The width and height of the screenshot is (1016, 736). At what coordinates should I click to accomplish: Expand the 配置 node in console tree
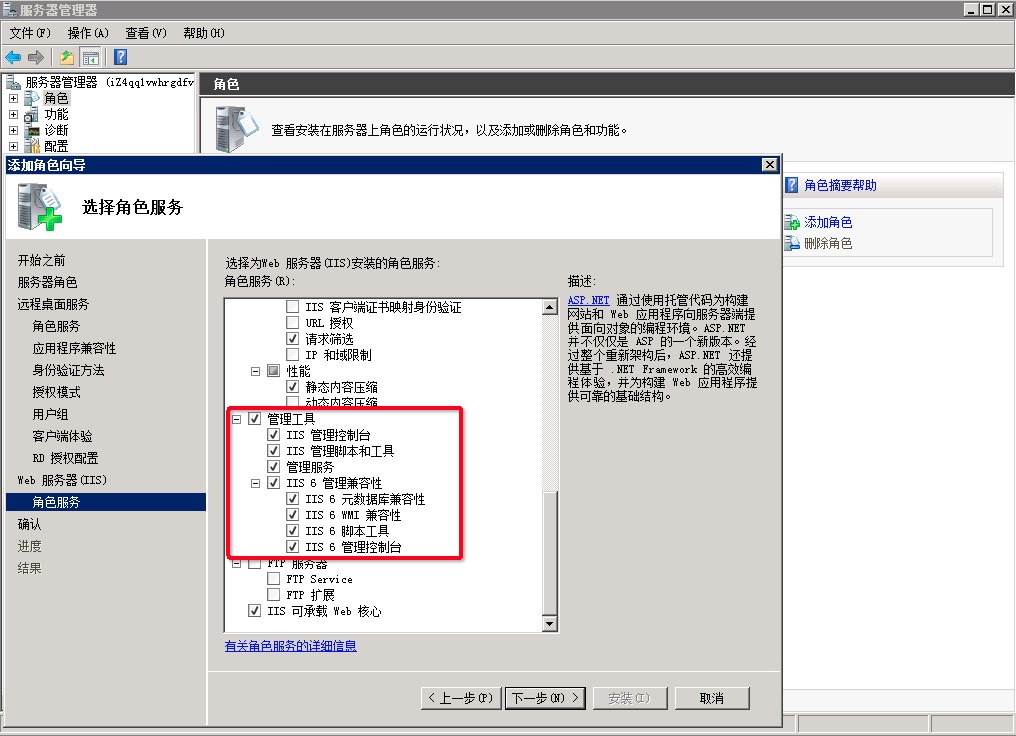(x=14, y=146)
